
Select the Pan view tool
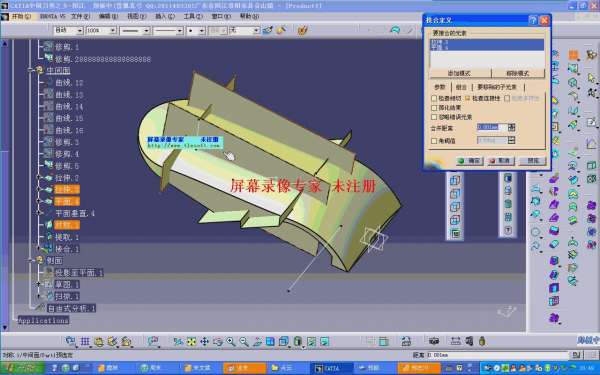205,341
